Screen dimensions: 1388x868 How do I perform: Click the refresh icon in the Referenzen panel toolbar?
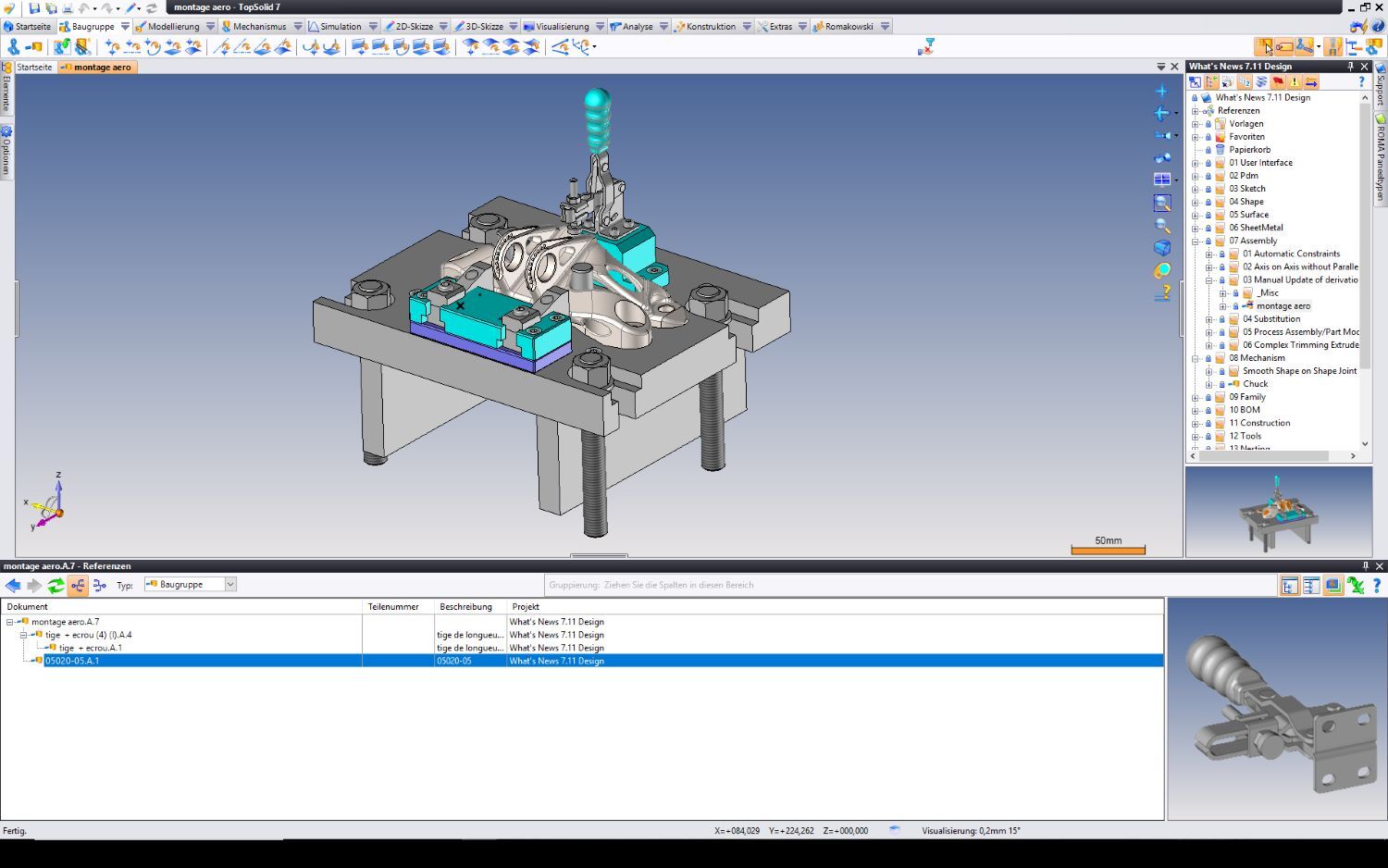tap(56, 585)
